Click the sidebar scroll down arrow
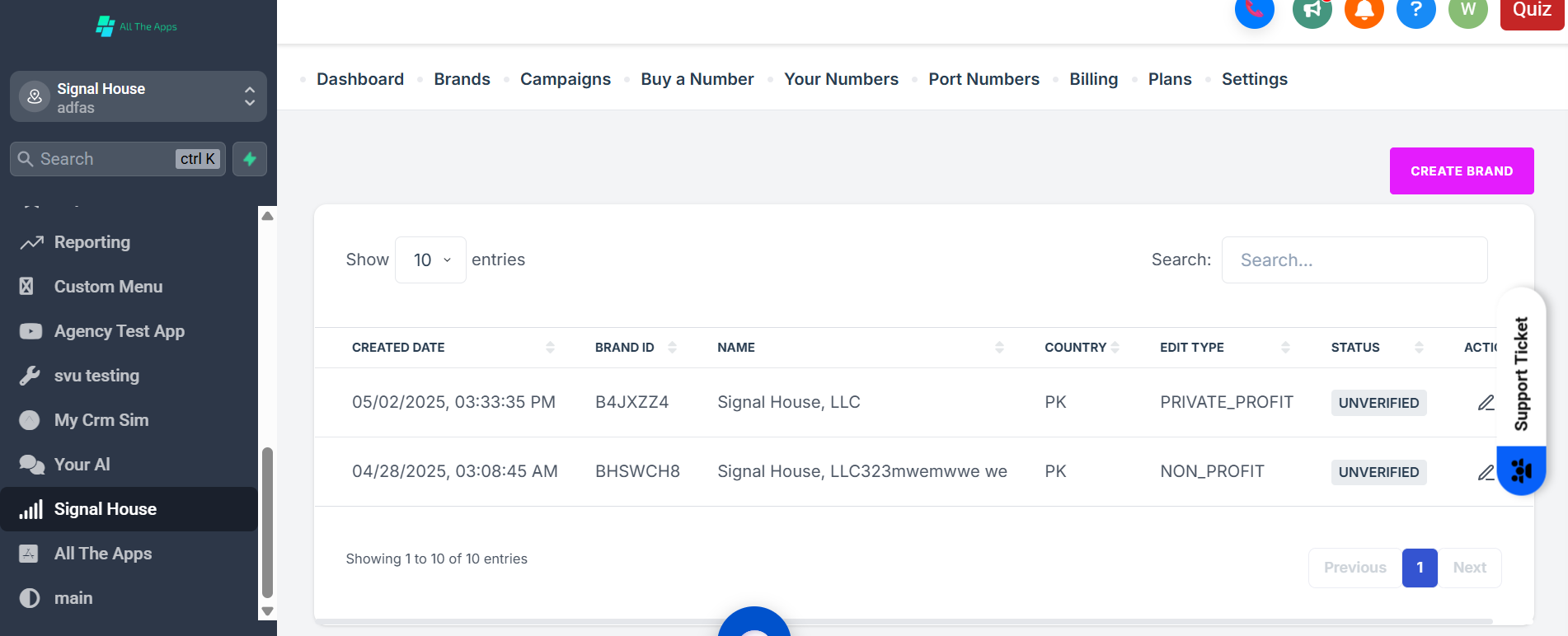 tap(267, 611)
